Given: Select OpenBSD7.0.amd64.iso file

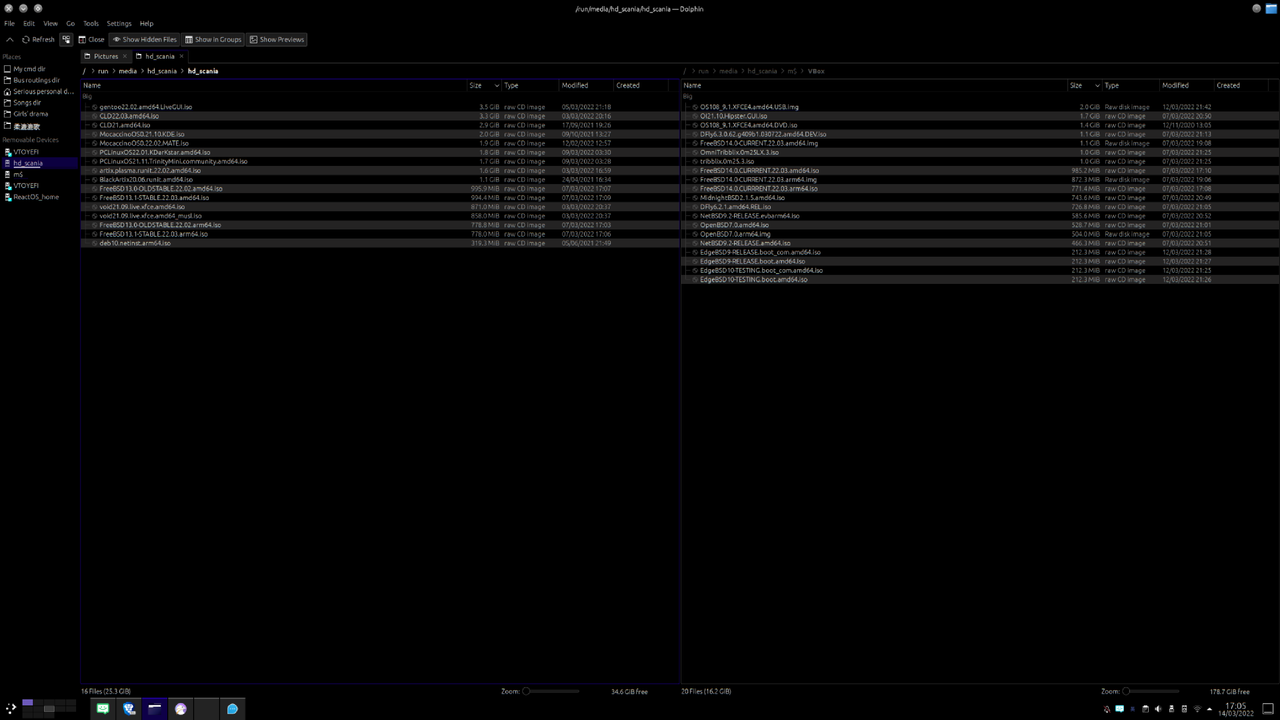Looking at the screenshot, I should (735, 225).
